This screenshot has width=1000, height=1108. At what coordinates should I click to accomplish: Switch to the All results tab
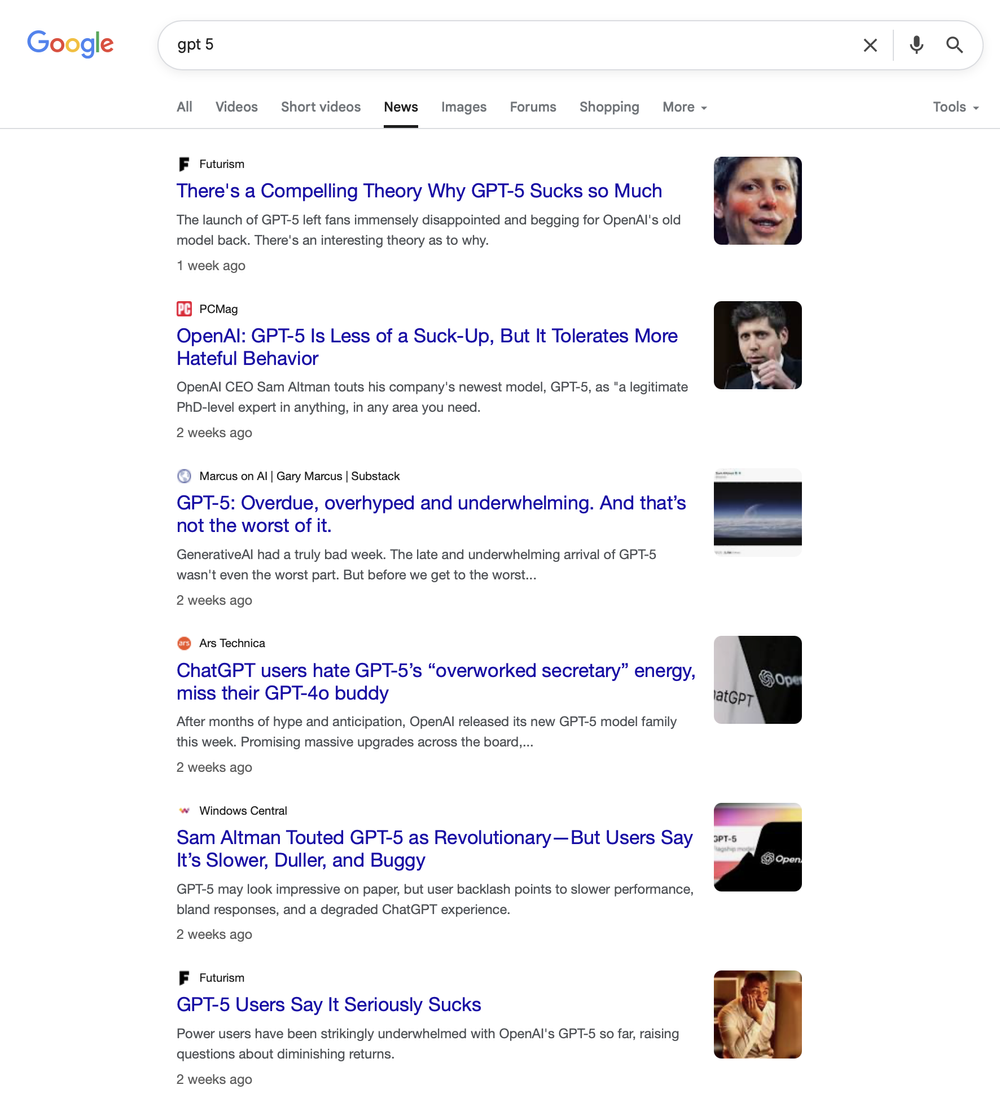(x=184, y=107)
